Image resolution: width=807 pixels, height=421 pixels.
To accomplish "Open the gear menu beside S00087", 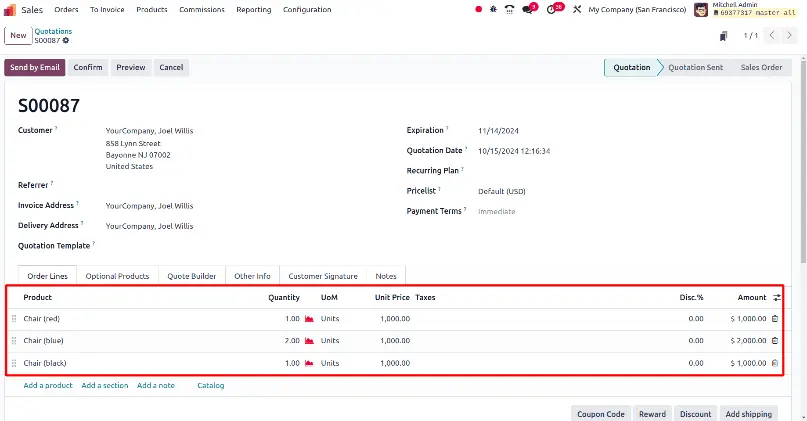I will pos(66,40).
